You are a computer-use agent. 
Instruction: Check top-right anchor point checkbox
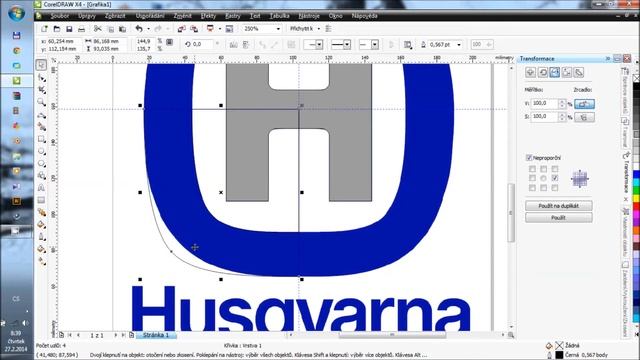[554, 169]
